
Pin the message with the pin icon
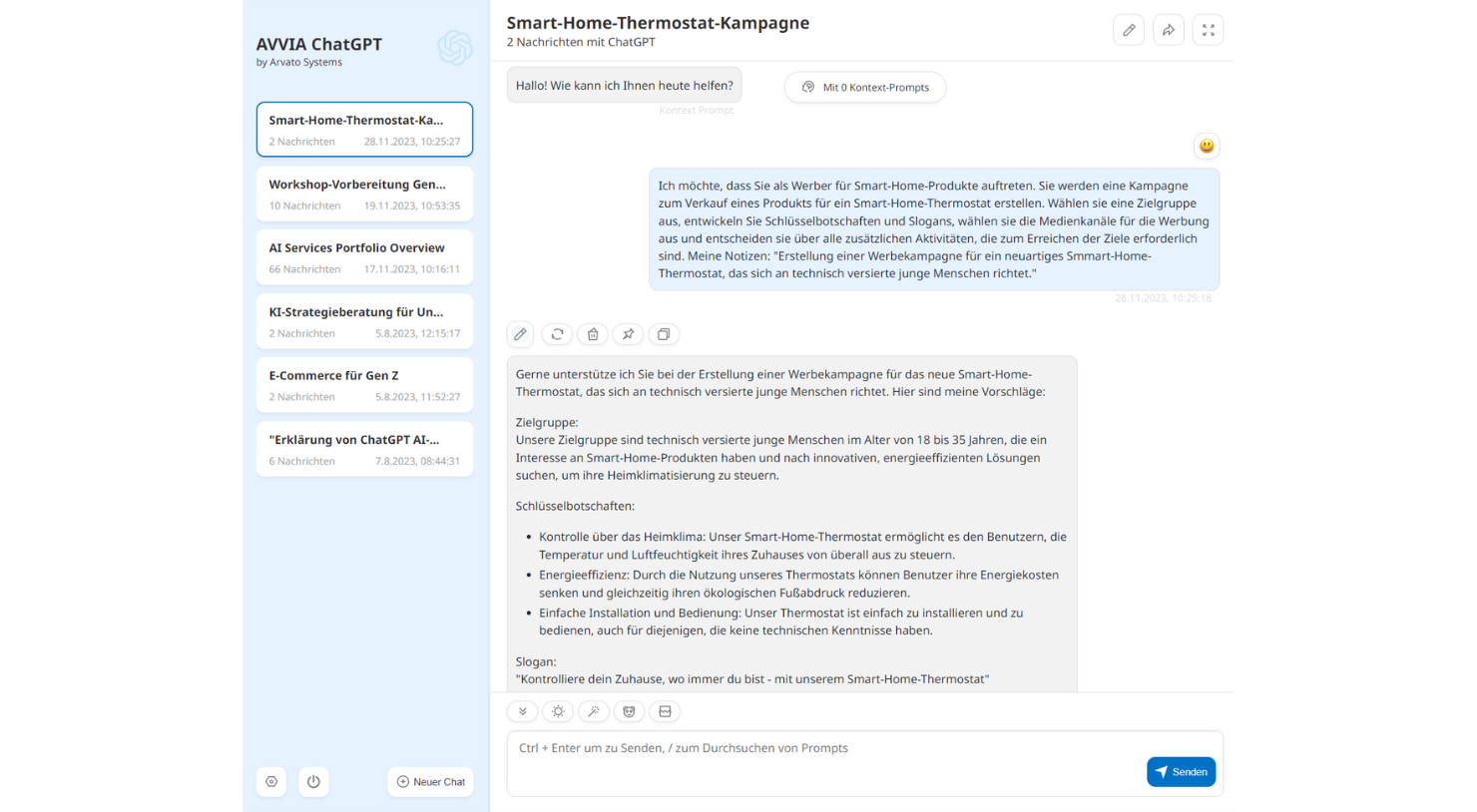pyautogui.click(x=628, y=334)
